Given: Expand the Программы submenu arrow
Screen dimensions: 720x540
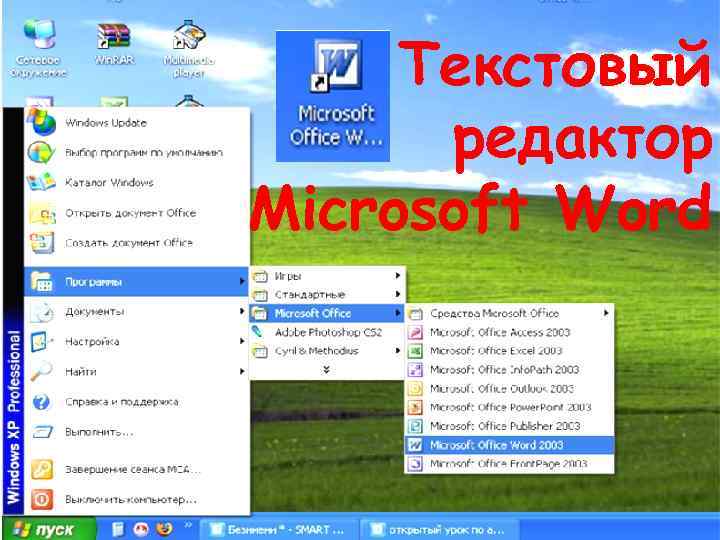Looking at the screenshot, I should (242, 281).
